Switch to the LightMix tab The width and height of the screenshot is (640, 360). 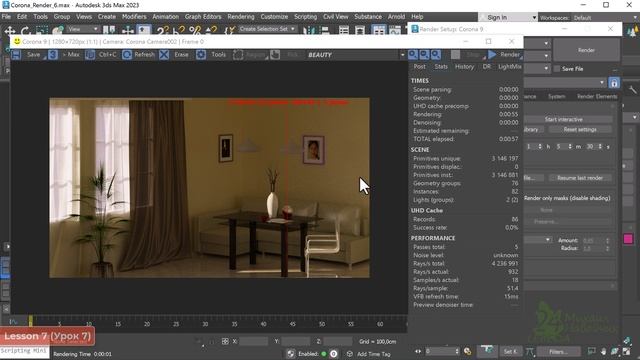pos(510,67)
